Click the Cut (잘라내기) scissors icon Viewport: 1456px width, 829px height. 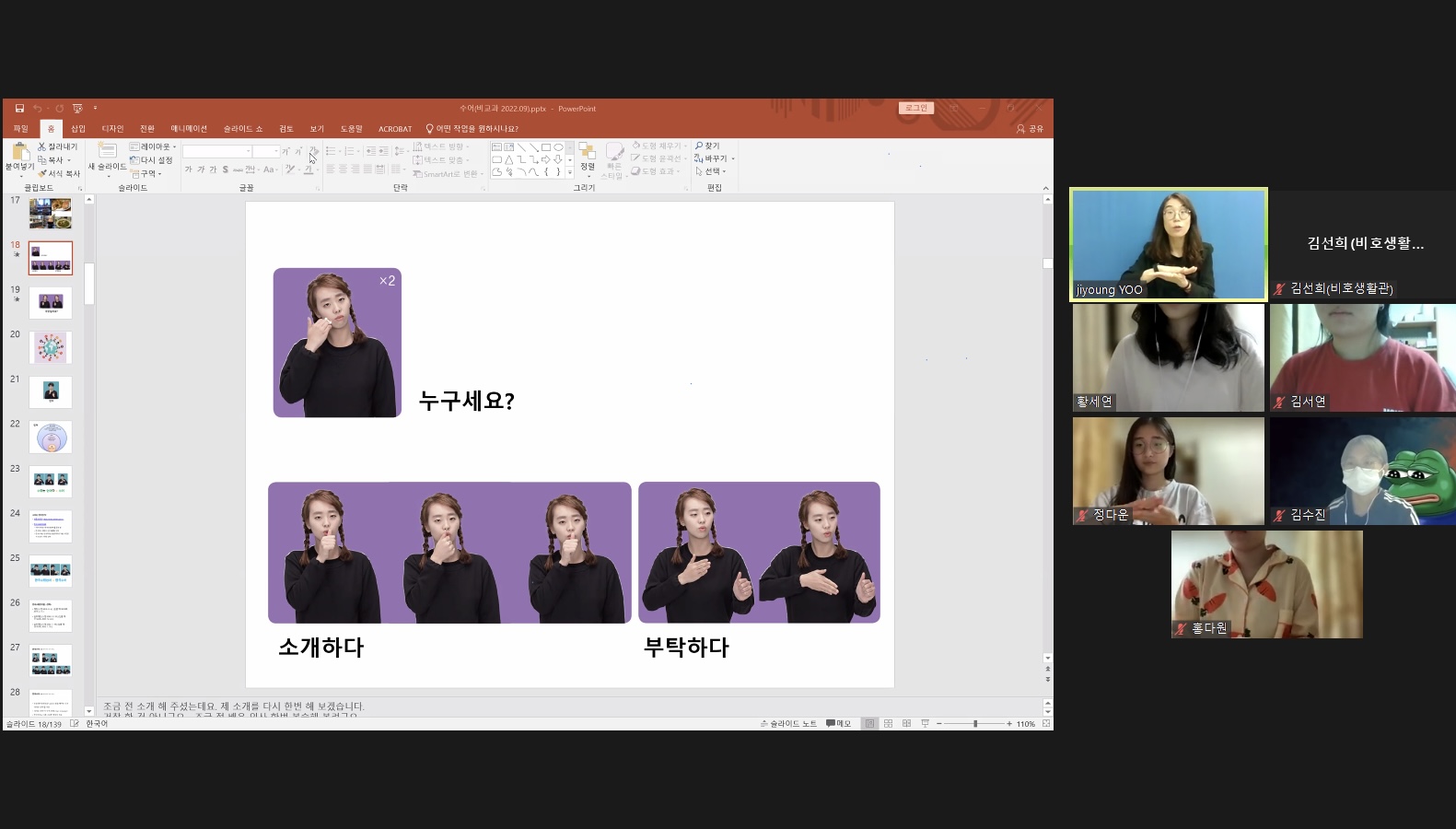[42, 146]
